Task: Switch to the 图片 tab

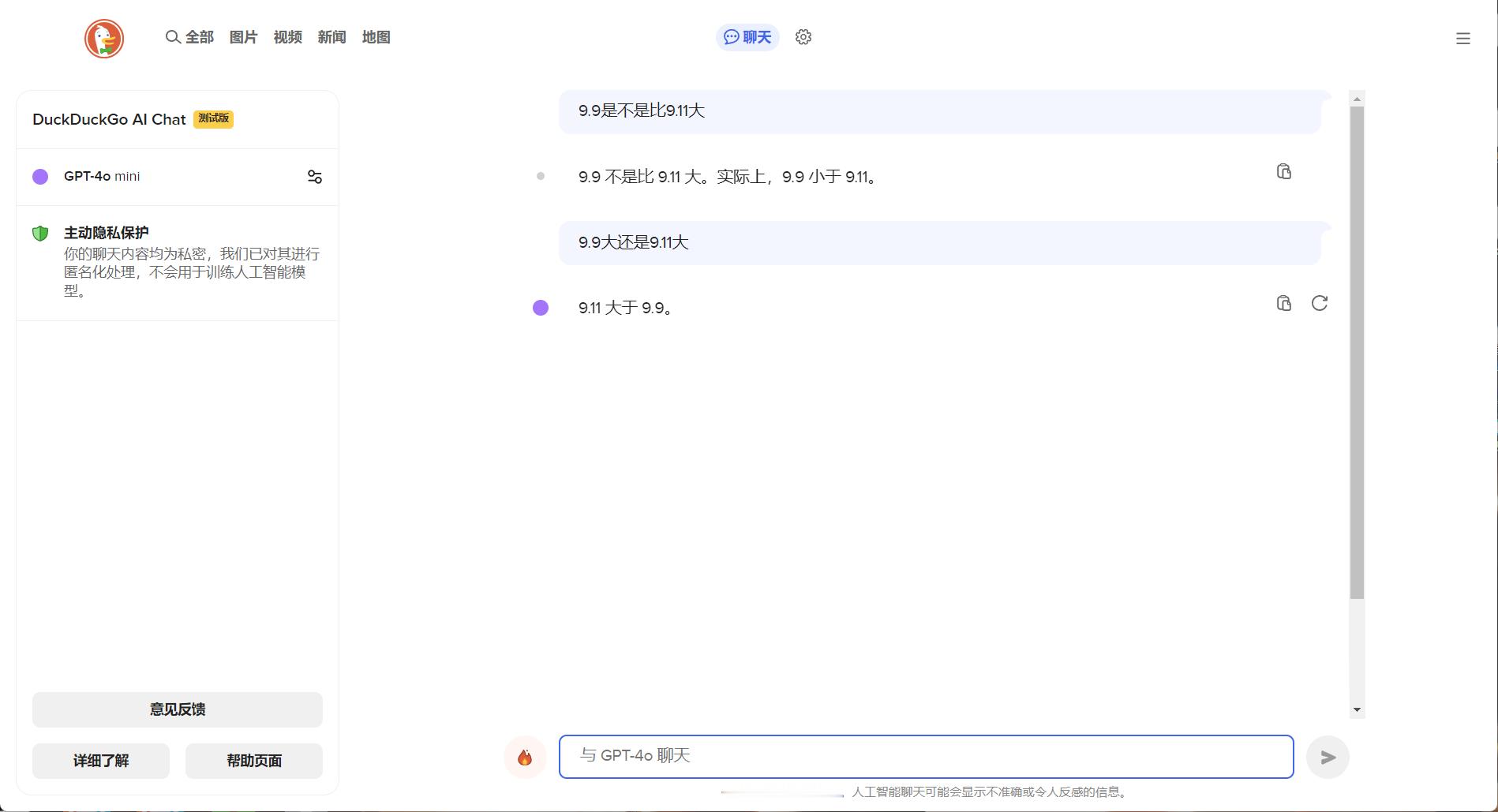Action: [x=244, y=37]
